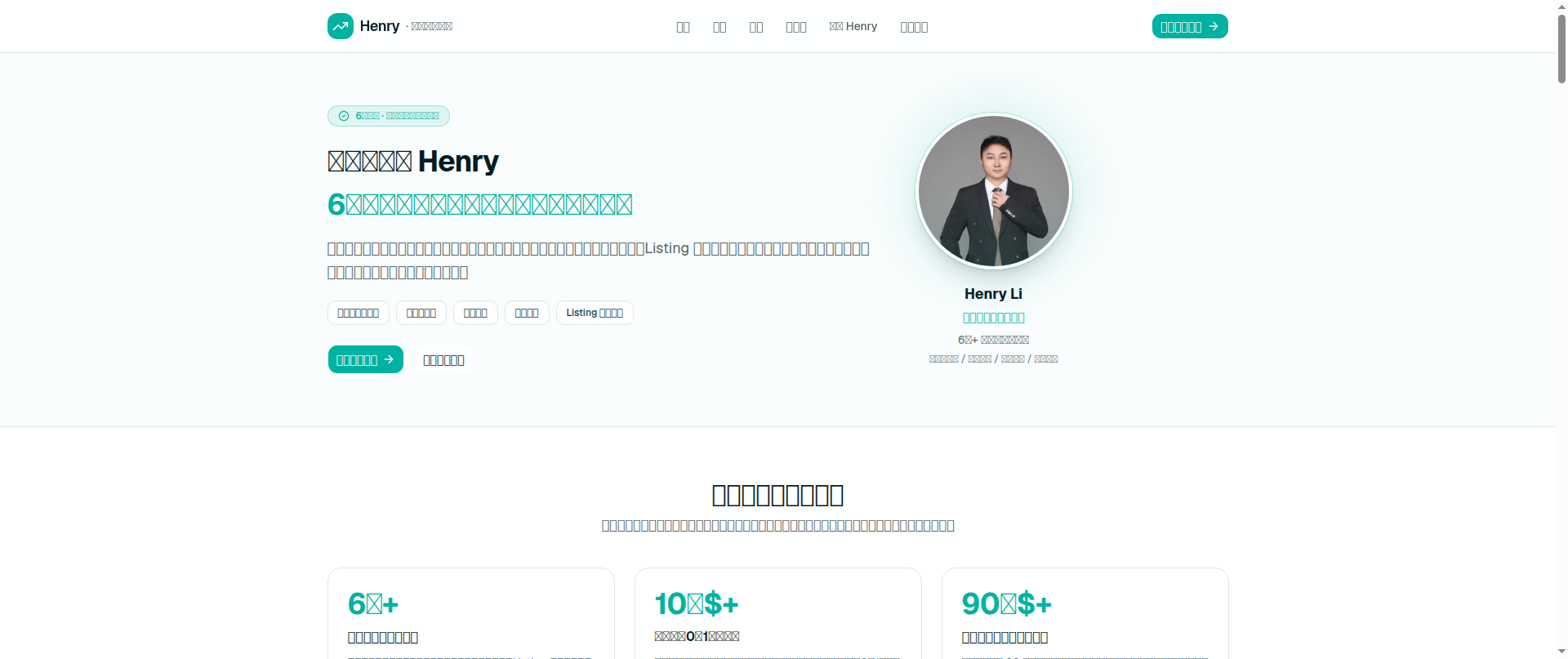This screenshot has width=1568, height=659.
Task: Click the "10" dollar-plus stat card figure
Action: click(x=697, y=603)
